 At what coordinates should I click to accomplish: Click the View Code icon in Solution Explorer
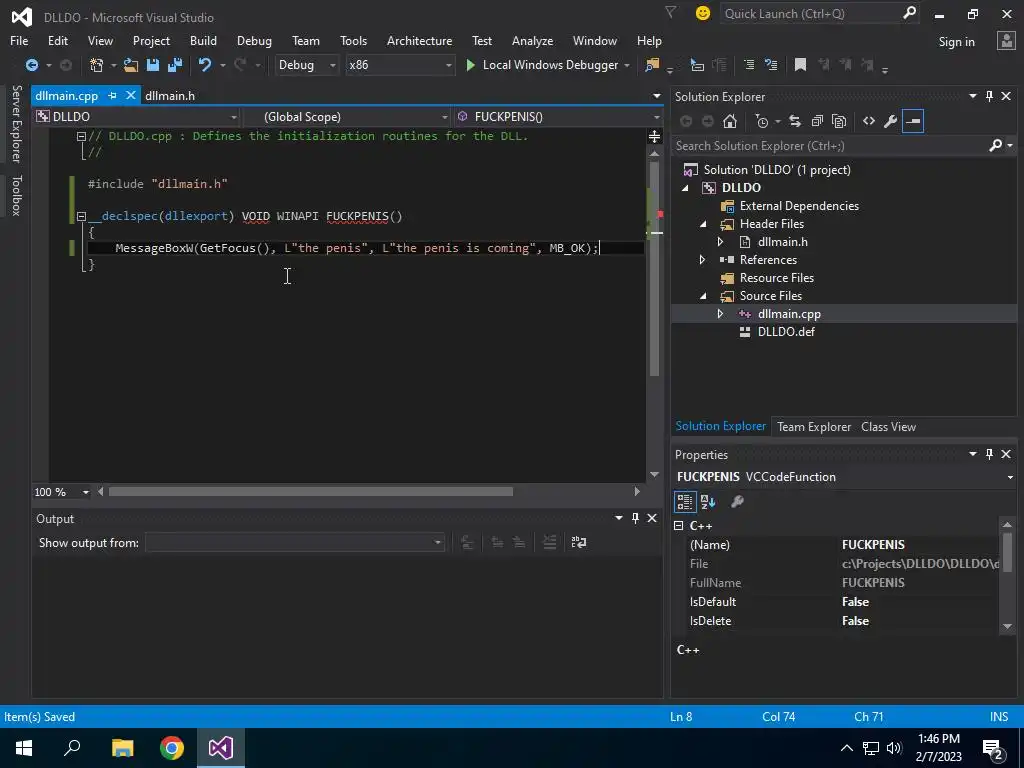[869, 121]
